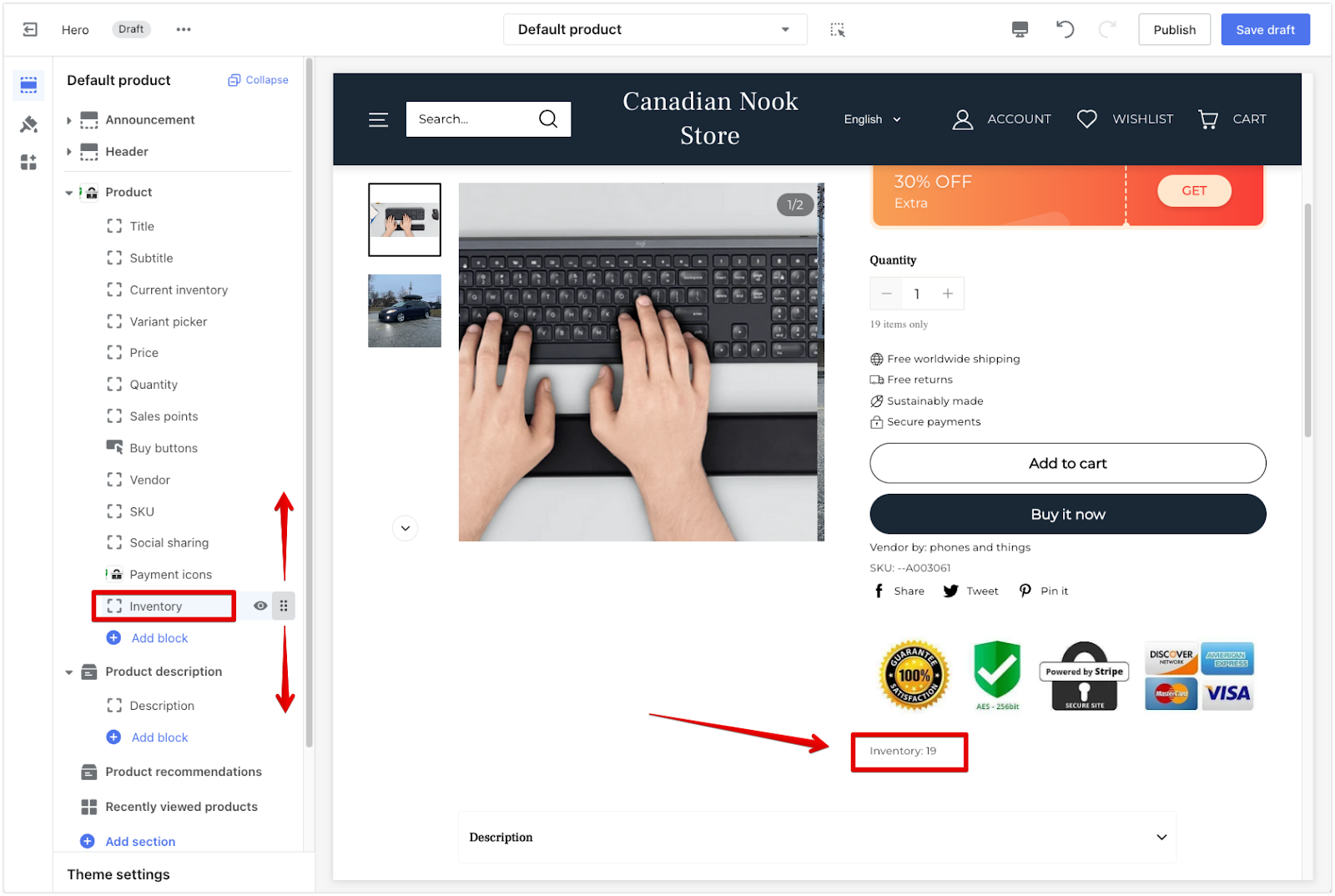Image resolution: width=1335 pixels, height=896 pixels.
Task: Switch to desktop preview device icon
Action: coord(1020,30)
